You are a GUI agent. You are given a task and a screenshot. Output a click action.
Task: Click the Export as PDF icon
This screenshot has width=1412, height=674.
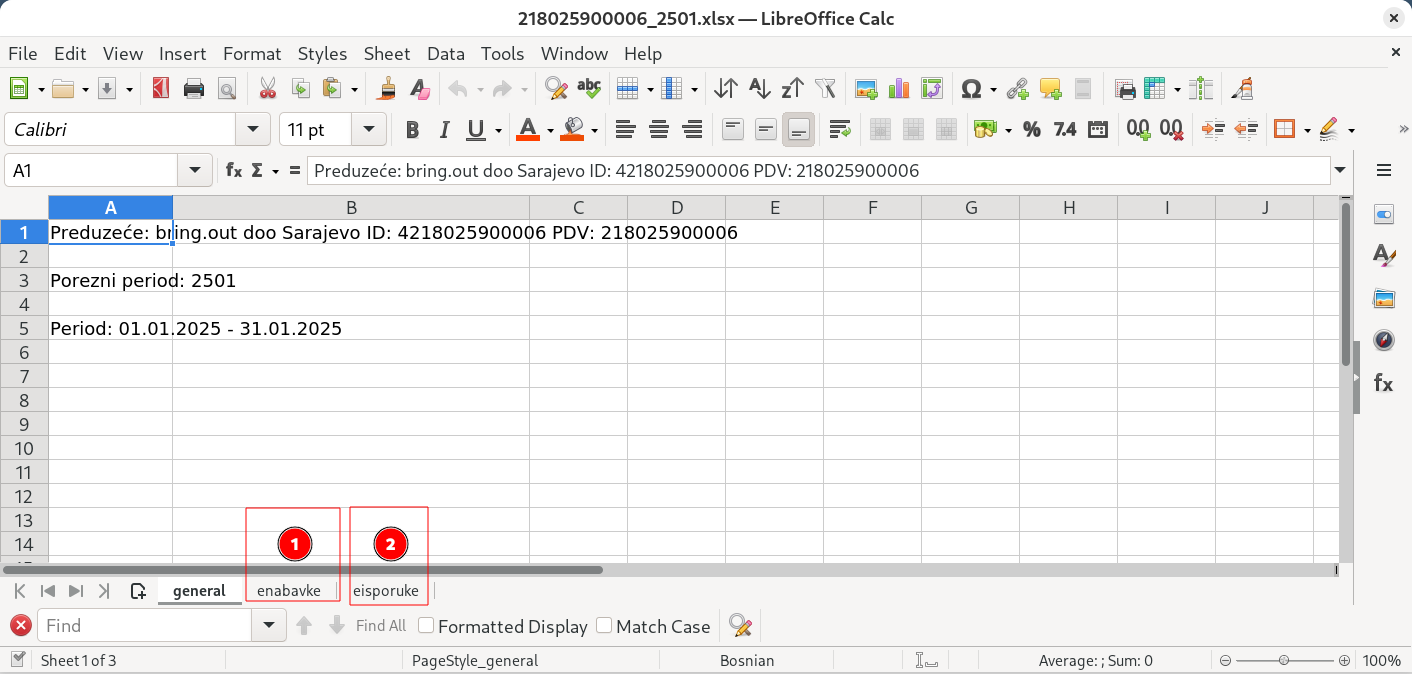click(160, 89)
